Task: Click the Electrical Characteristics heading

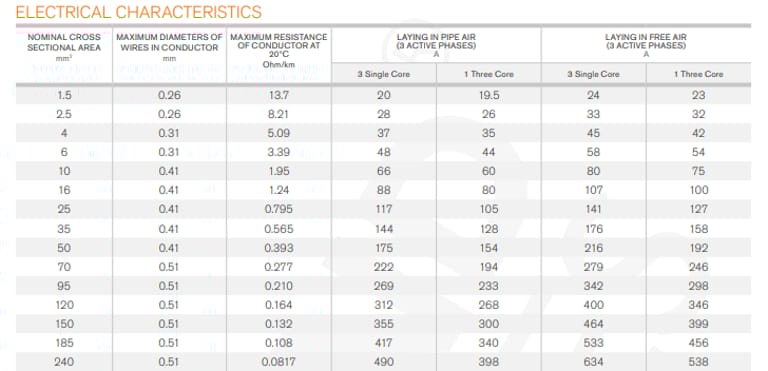Action: pyautogui.click(x=139, y=11)
